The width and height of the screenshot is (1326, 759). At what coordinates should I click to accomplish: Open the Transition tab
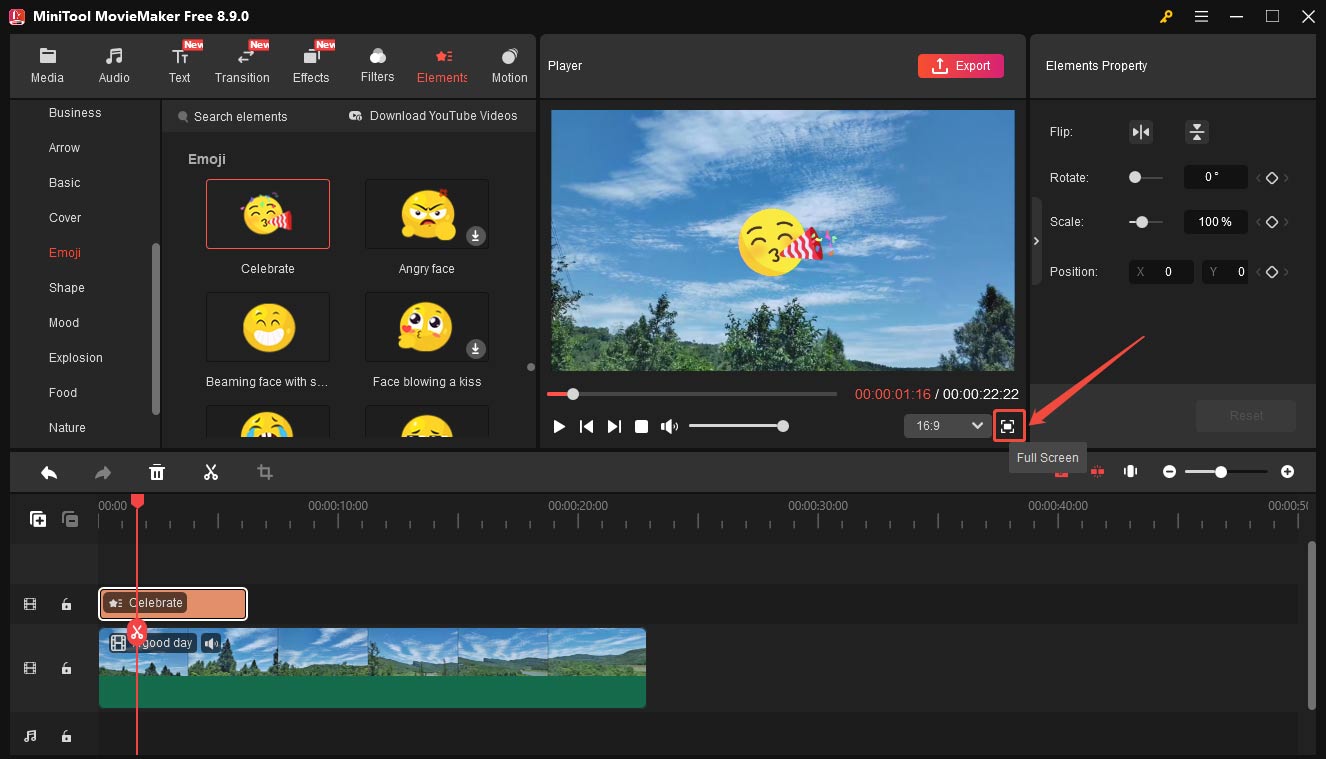242,65
